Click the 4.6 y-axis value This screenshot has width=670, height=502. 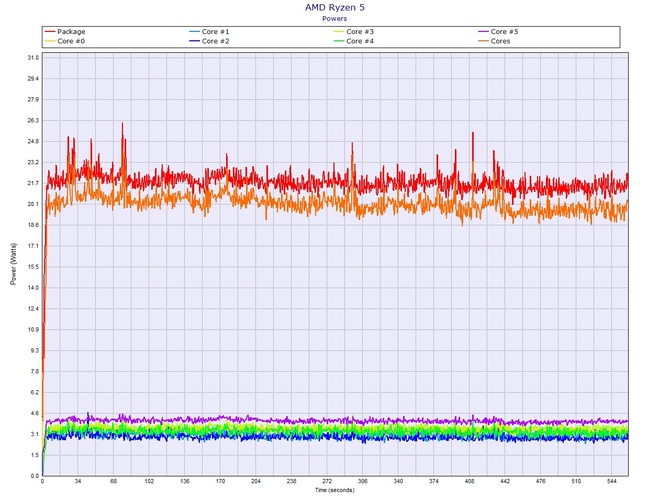[35, 413]
